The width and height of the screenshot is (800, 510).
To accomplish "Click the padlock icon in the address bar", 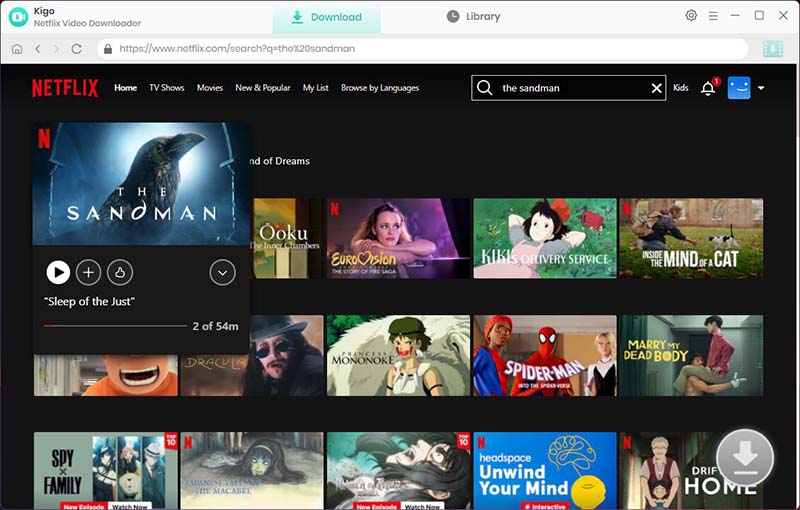I will tap(108, 49).
